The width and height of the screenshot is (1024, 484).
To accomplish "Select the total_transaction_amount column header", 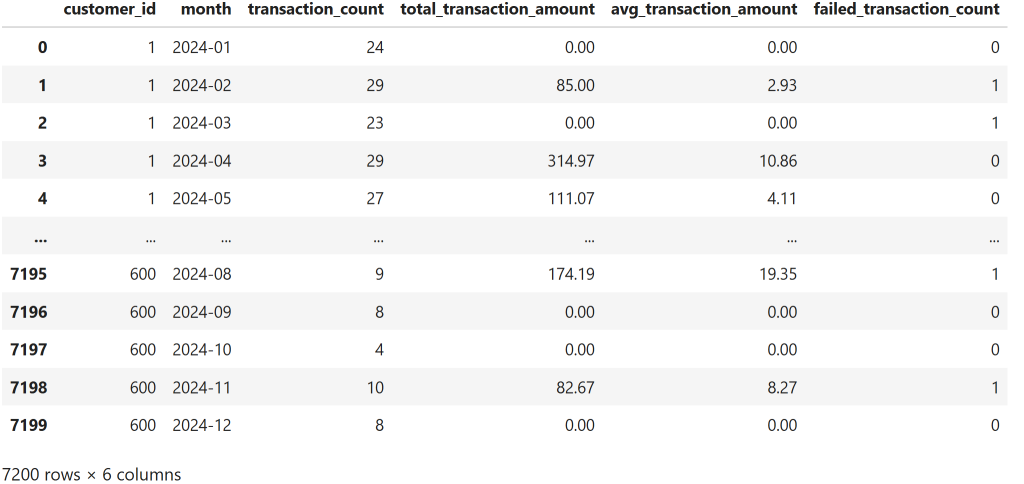I will (497, 9).
